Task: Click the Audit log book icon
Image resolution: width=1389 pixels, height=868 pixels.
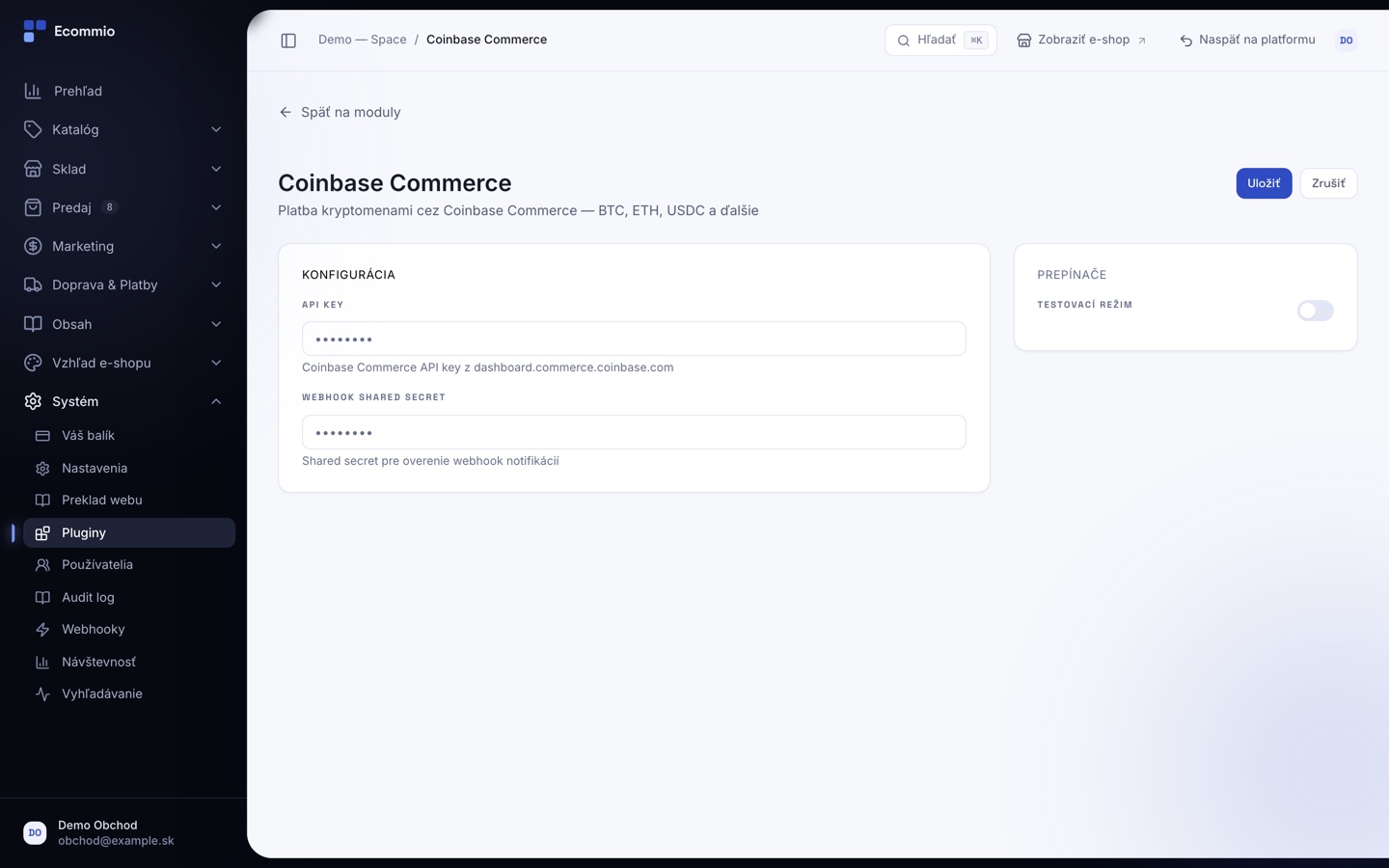Action: pos(42,597)
